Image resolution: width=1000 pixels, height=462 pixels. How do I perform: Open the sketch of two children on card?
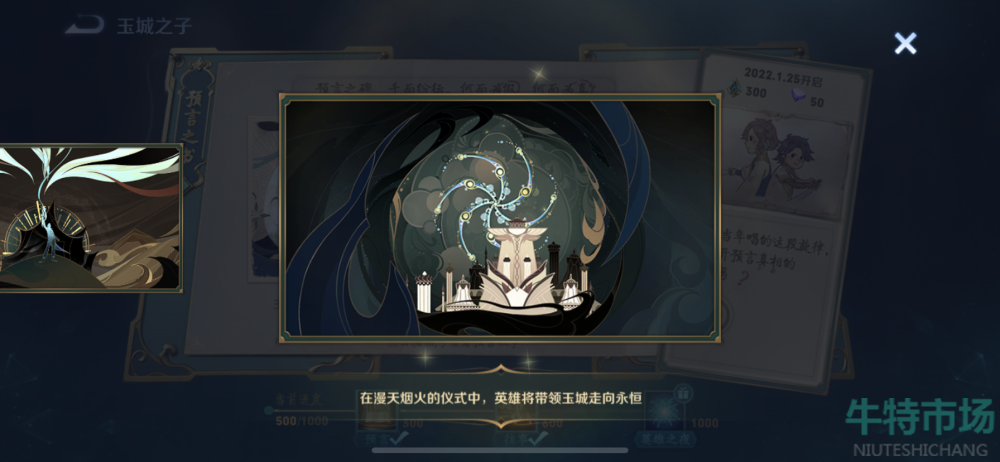pyautogui.click(x=788, y=161)
